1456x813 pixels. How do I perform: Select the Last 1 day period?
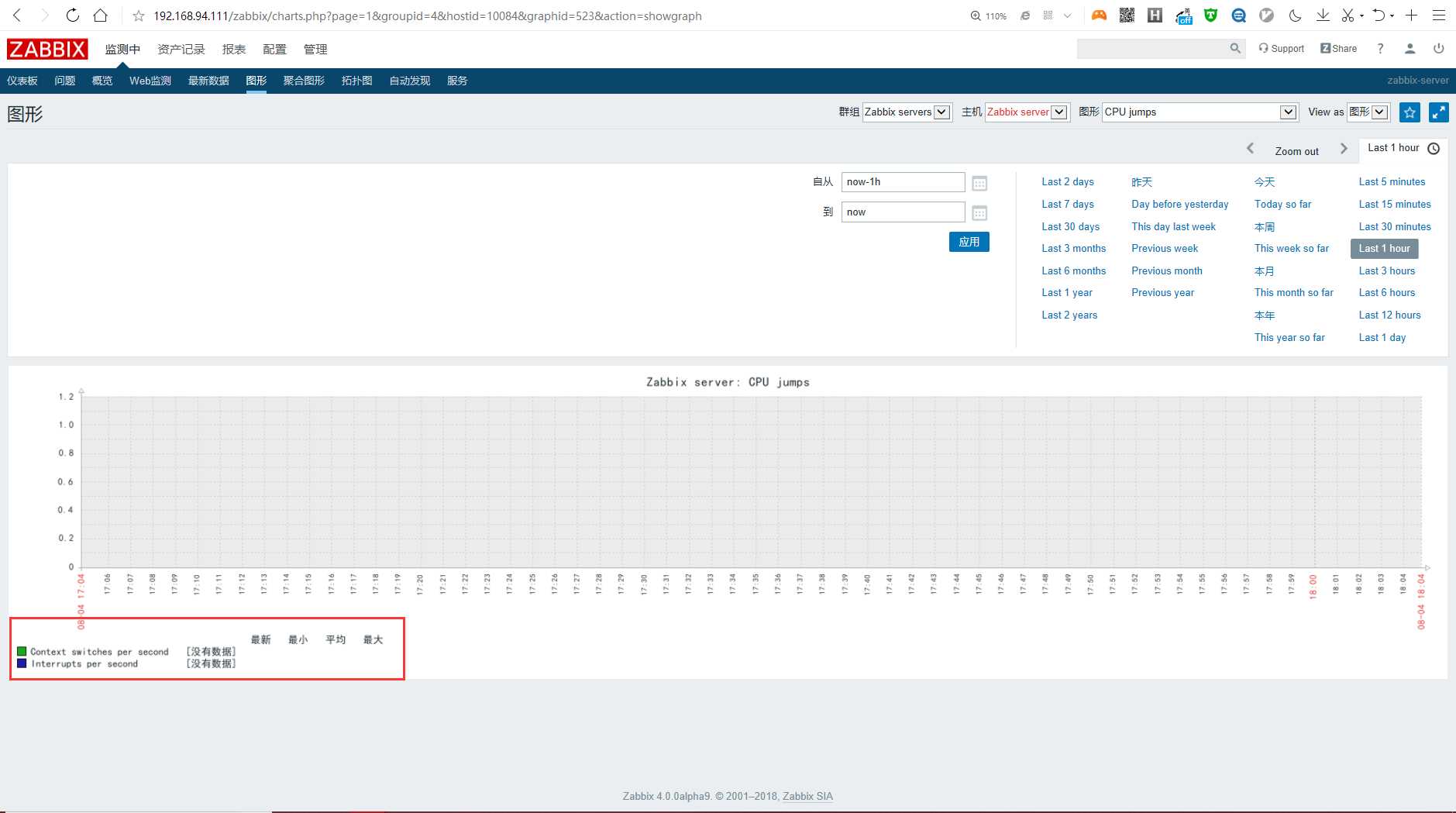point(1382,337)
